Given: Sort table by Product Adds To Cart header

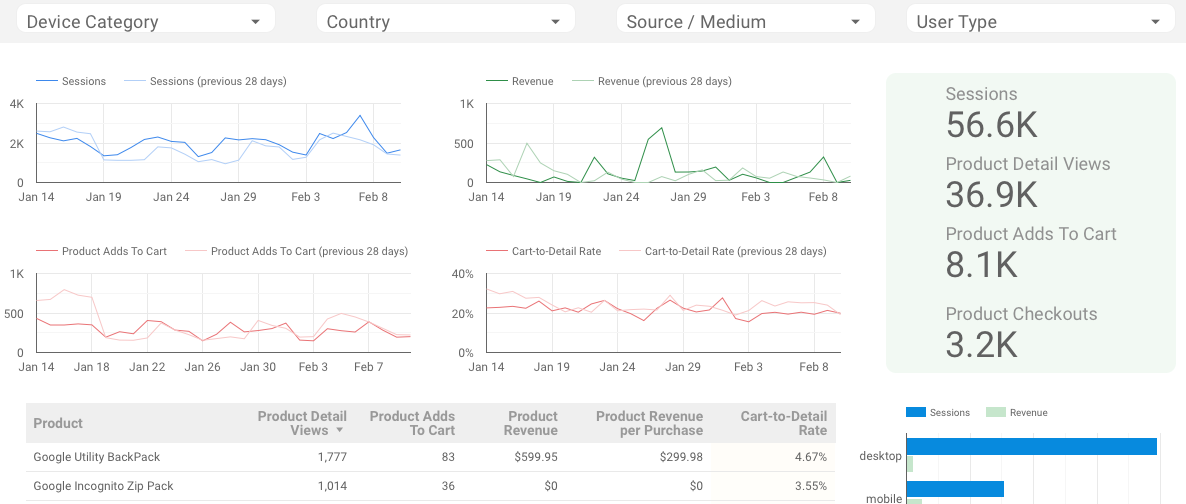Looking at the screenshot, I should [412, 423].
